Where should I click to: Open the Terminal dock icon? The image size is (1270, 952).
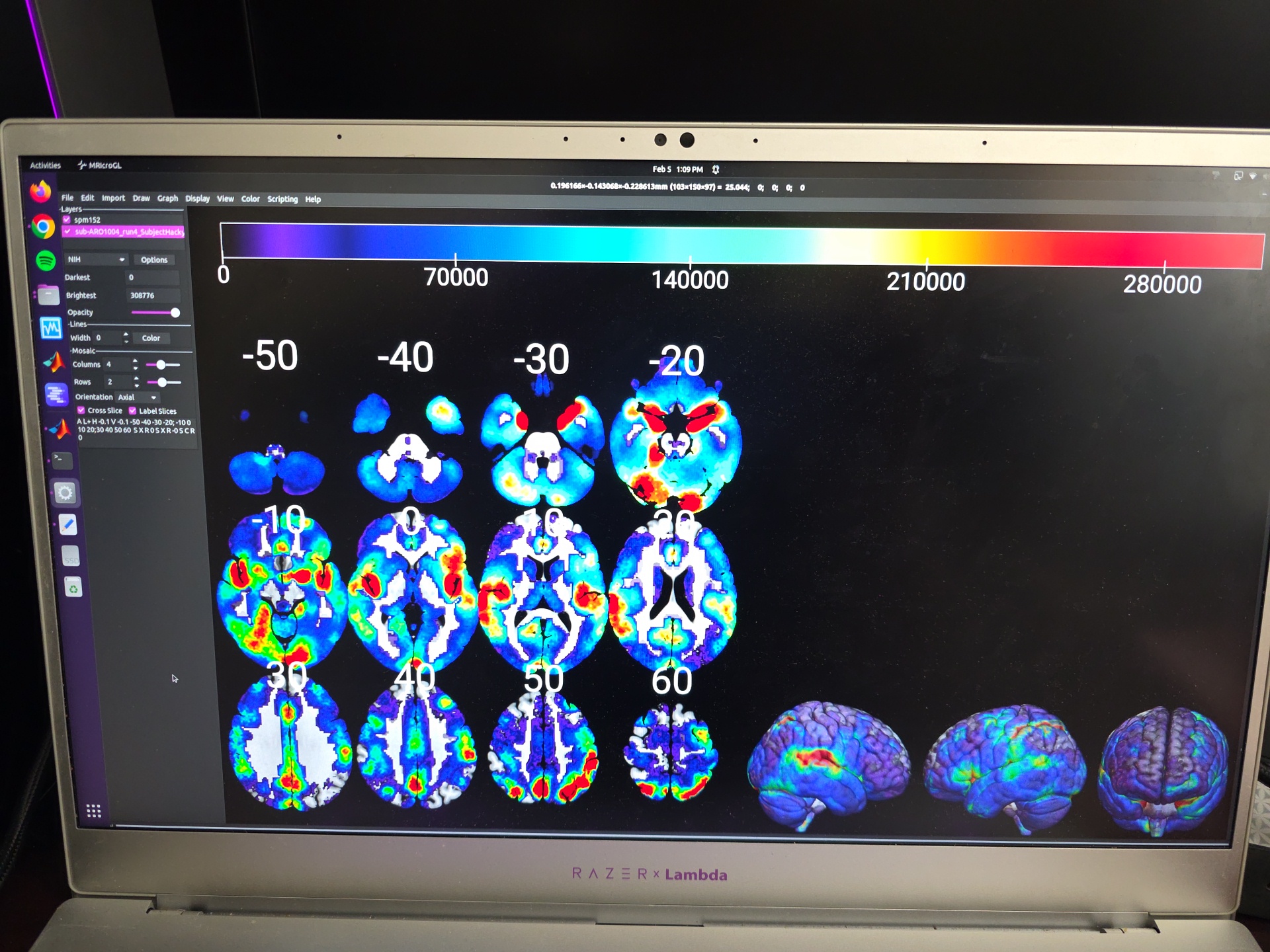coord(62,459)
